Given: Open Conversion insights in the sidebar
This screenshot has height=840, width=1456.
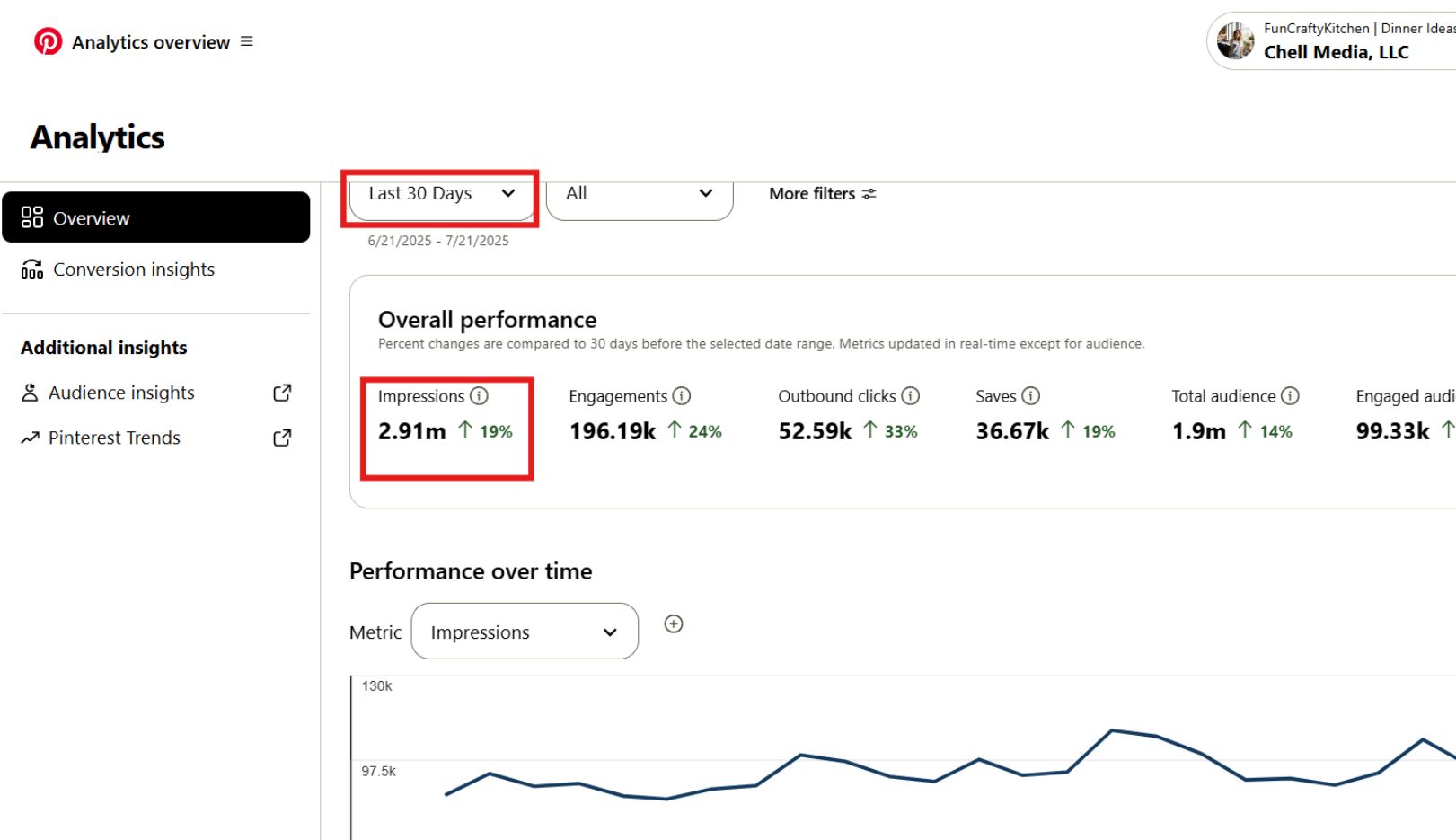Looking at the screenshot, I should 133,270.
